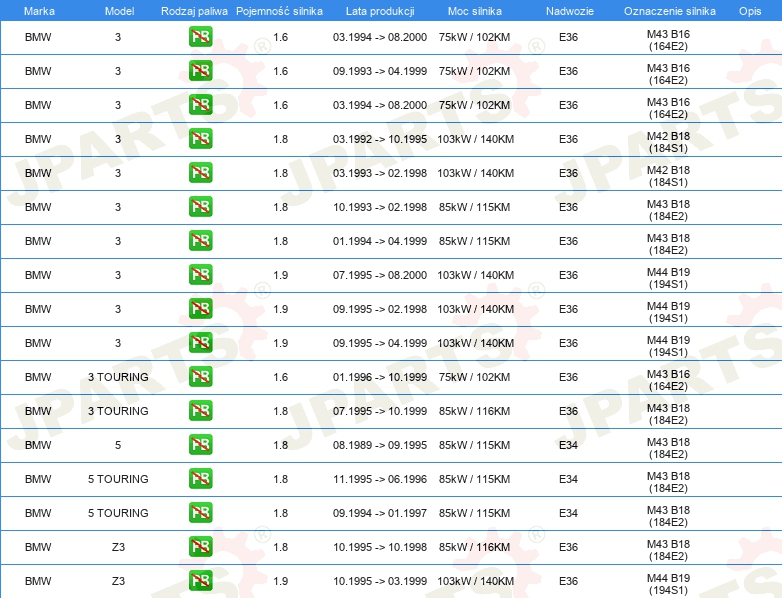
Task: Click Z3 model in the 1.8 engine row
Action: tap(118, 547)
